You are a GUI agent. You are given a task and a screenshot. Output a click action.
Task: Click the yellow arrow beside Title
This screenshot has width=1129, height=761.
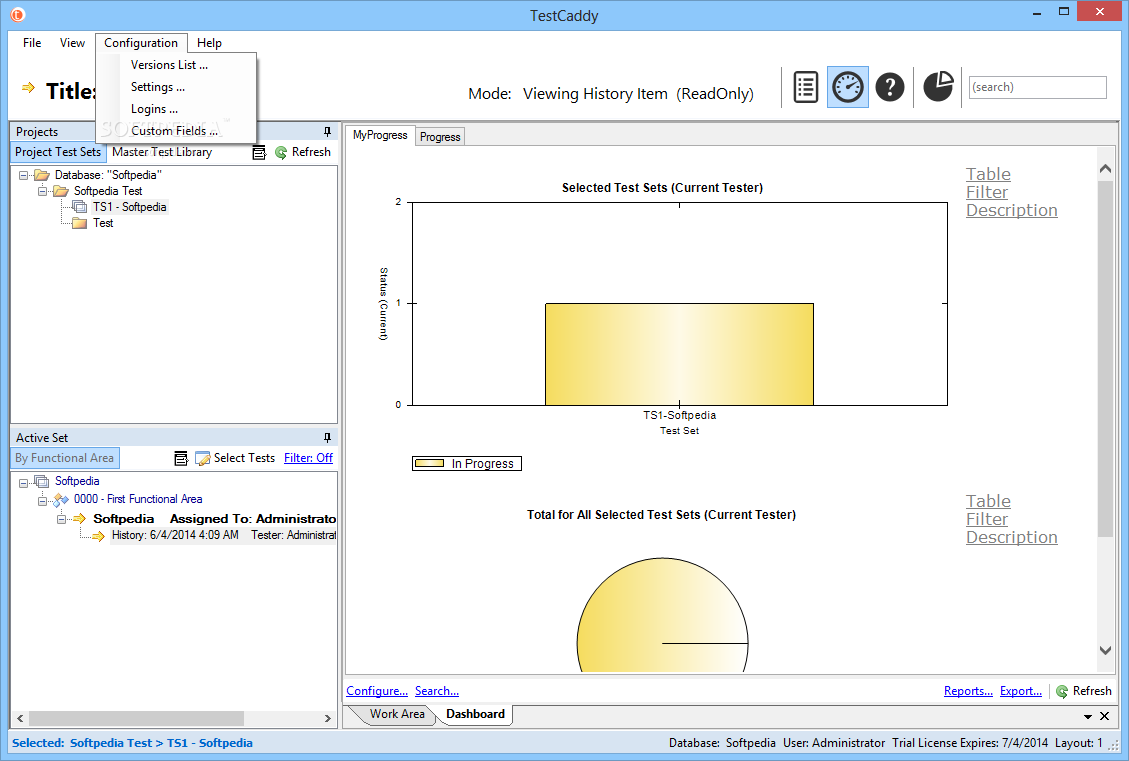tap(28, 88)
